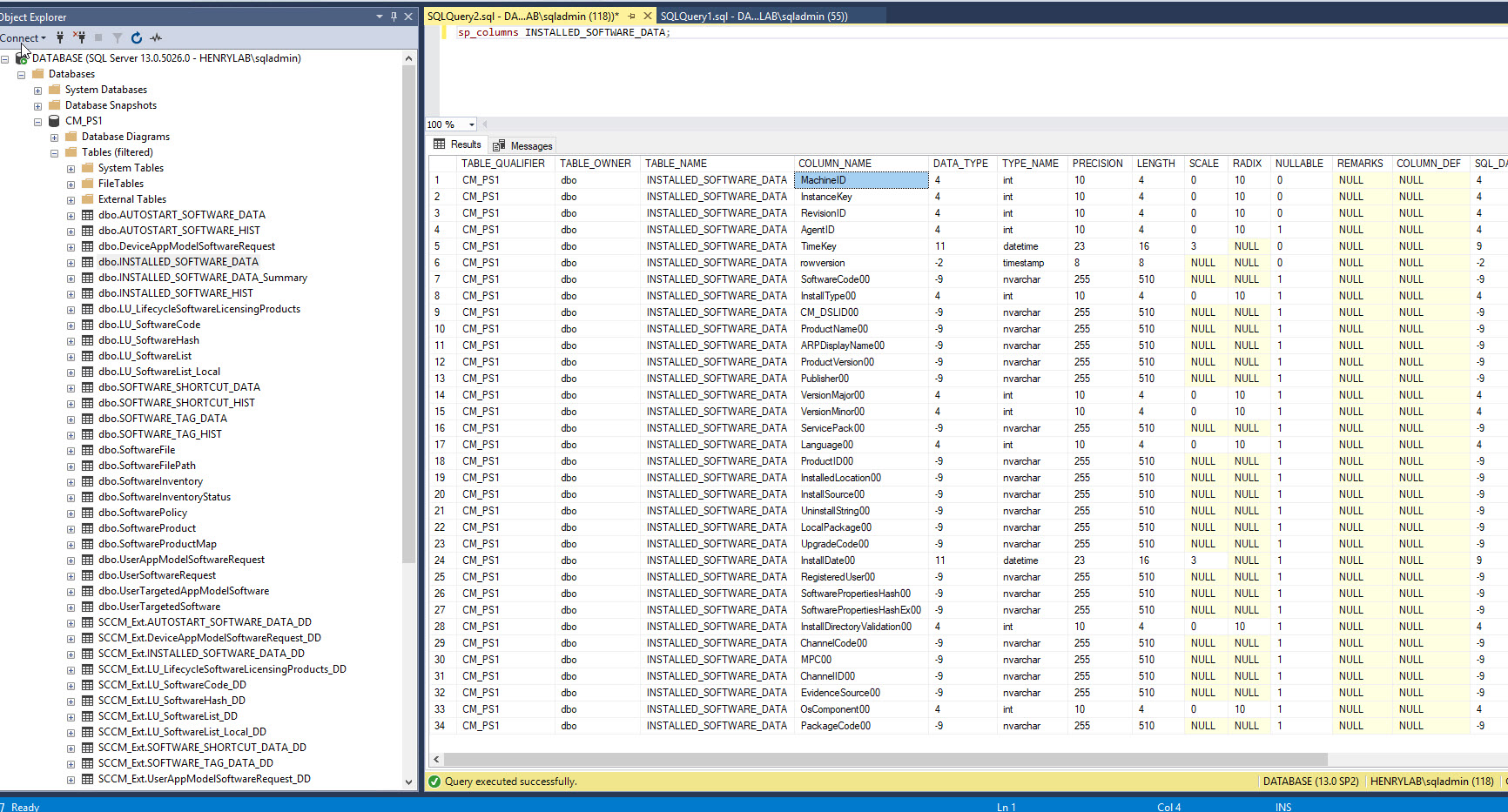Collapse the CM_PS1 database node

pos(37,121)
